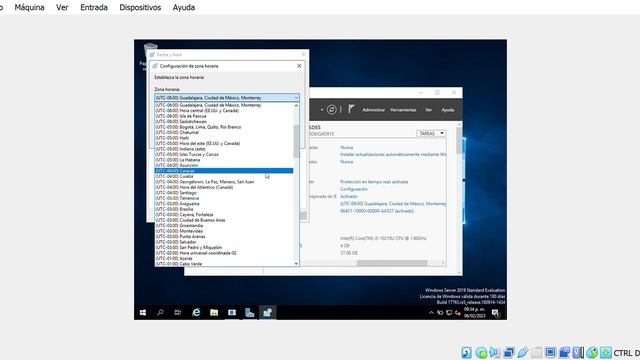640x360 pixels.
Task: Select the highlighted Caracas time zone
Action: point(224,171)
